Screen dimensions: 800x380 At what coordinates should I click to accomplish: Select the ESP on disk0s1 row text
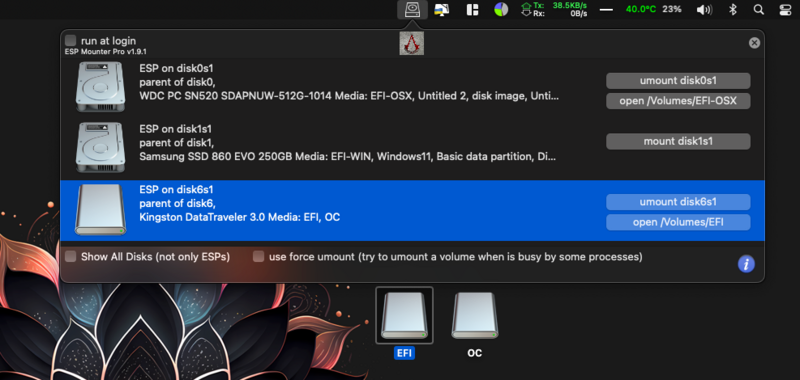click(x=176, y=69)
